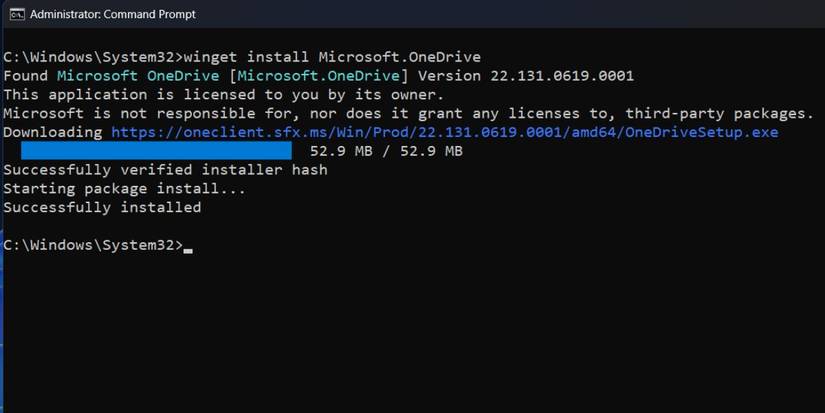Click the blue download progress bar
This screenshot has width=825, height=413.
click(x=156, y=151)
